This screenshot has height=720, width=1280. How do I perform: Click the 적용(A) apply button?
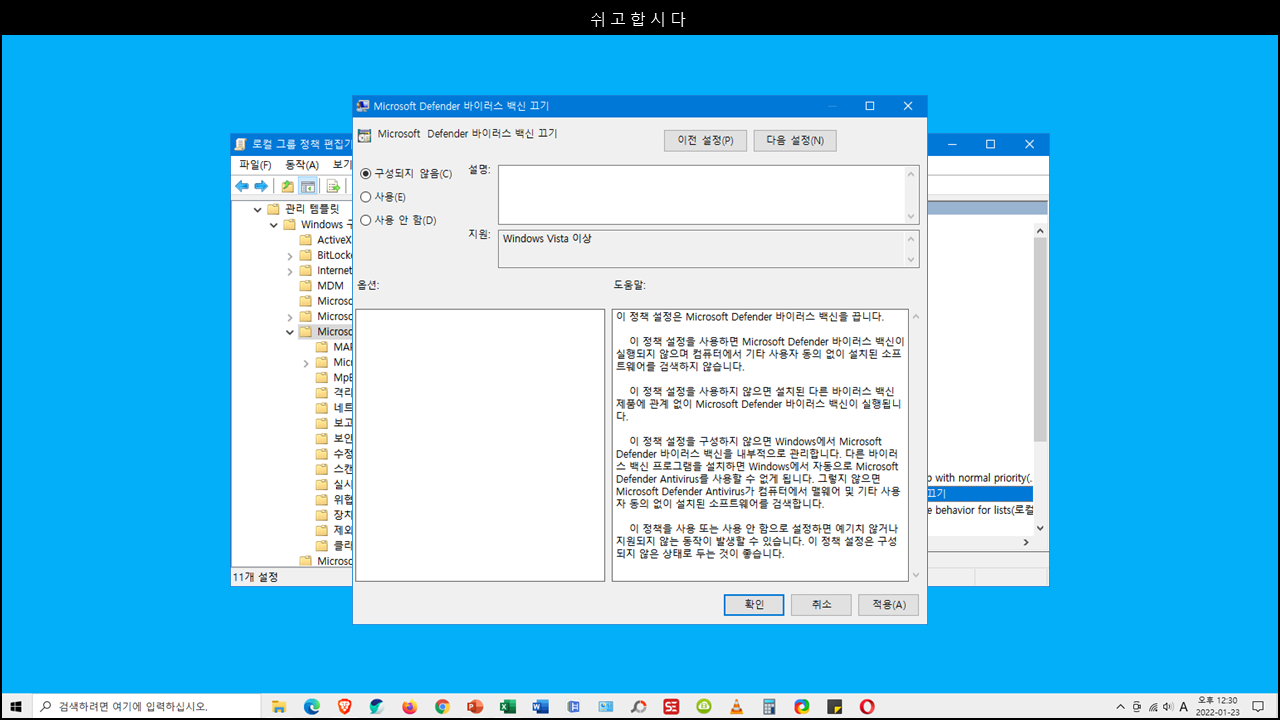[x=888, y=605]
